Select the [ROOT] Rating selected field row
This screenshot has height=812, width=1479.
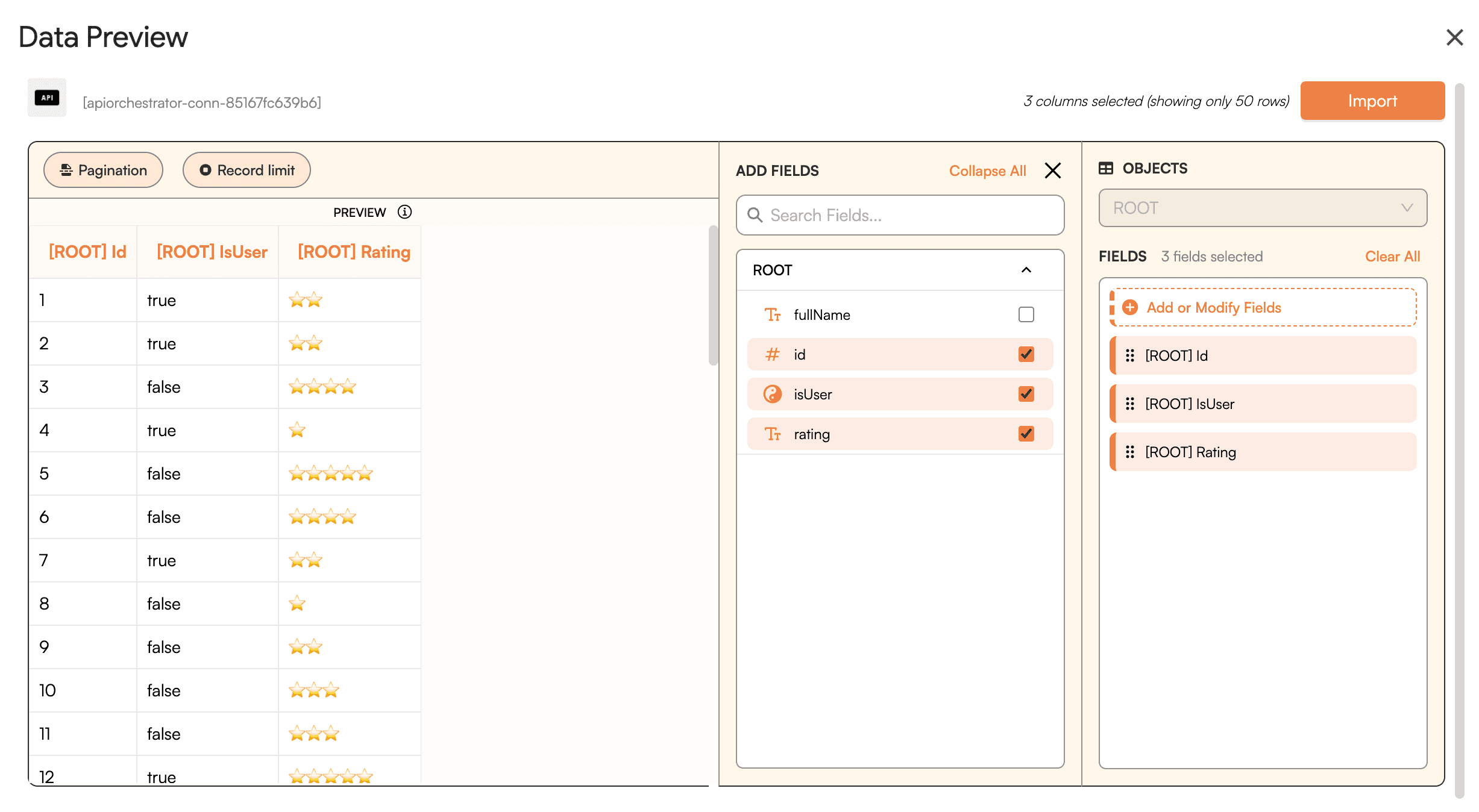click(1263, 452)
